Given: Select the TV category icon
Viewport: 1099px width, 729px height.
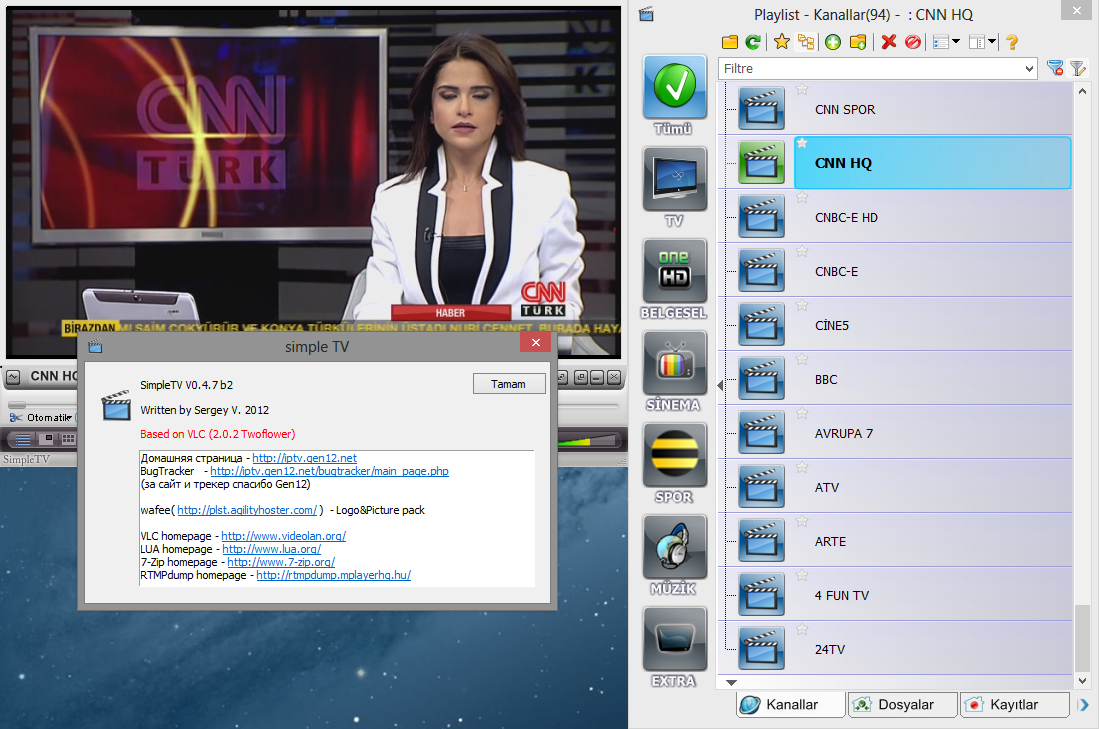Looking at the screenshot, I should click(674, 179).
